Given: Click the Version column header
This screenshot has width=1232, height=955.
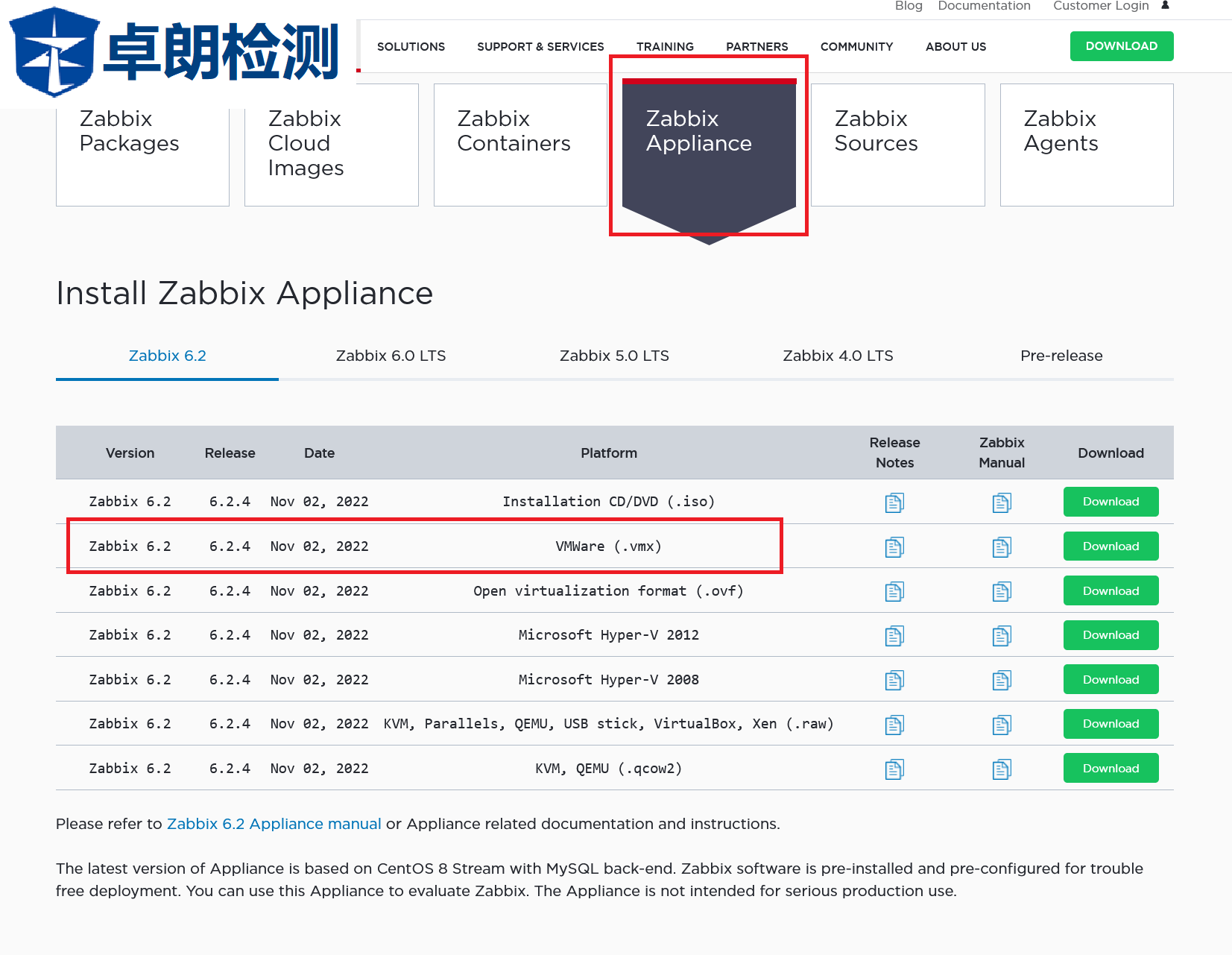Looking at the screenshot, I should (130, 453).
